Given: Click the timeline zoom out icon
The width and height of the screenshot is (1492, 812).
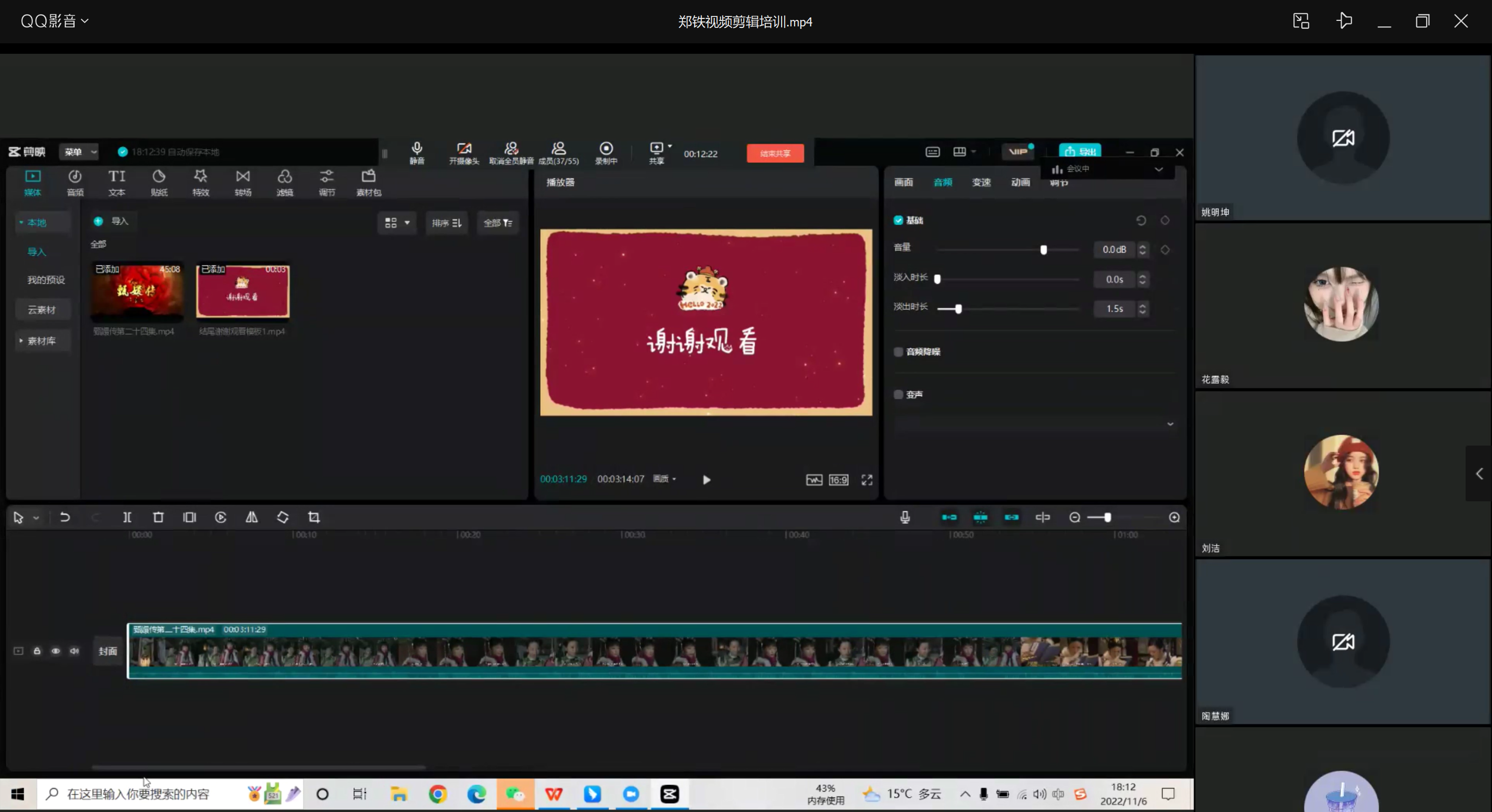Looking at the screenshot, I should point(1074,517).
